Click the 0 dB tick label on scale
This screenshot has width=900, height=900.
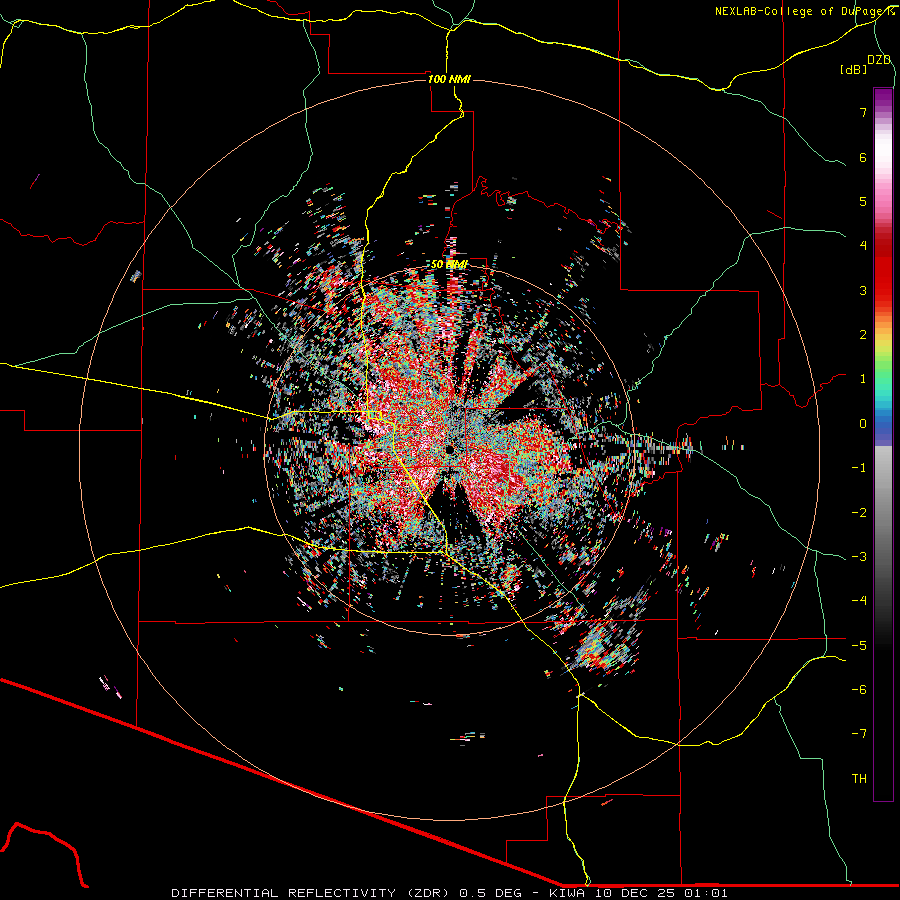click(x=863, y=424)
